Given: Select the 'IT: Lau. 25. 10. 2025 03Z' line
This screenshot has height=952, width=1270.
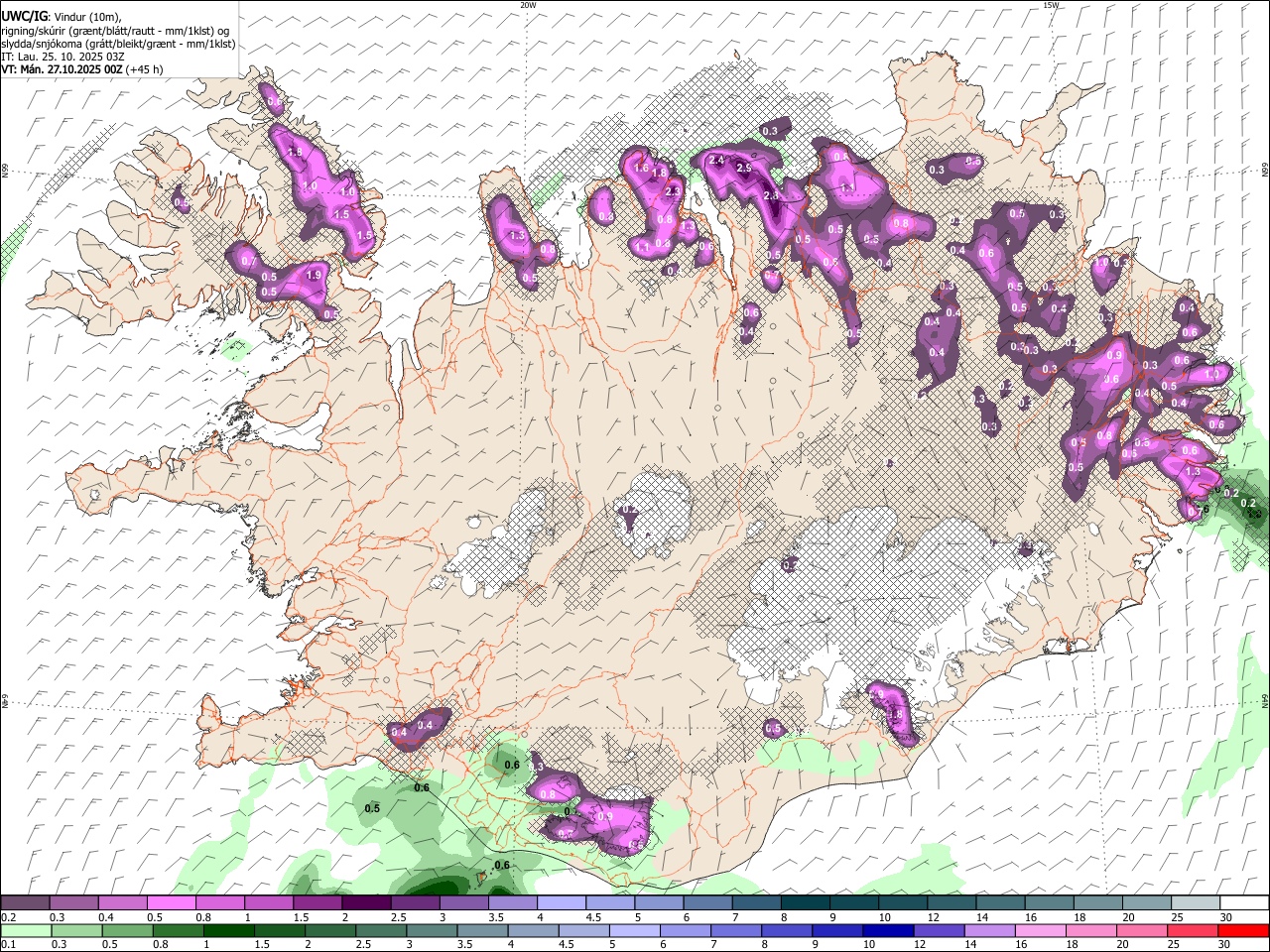Looking at the screenshot, I should pyautogui.click(x=63, y=57).
